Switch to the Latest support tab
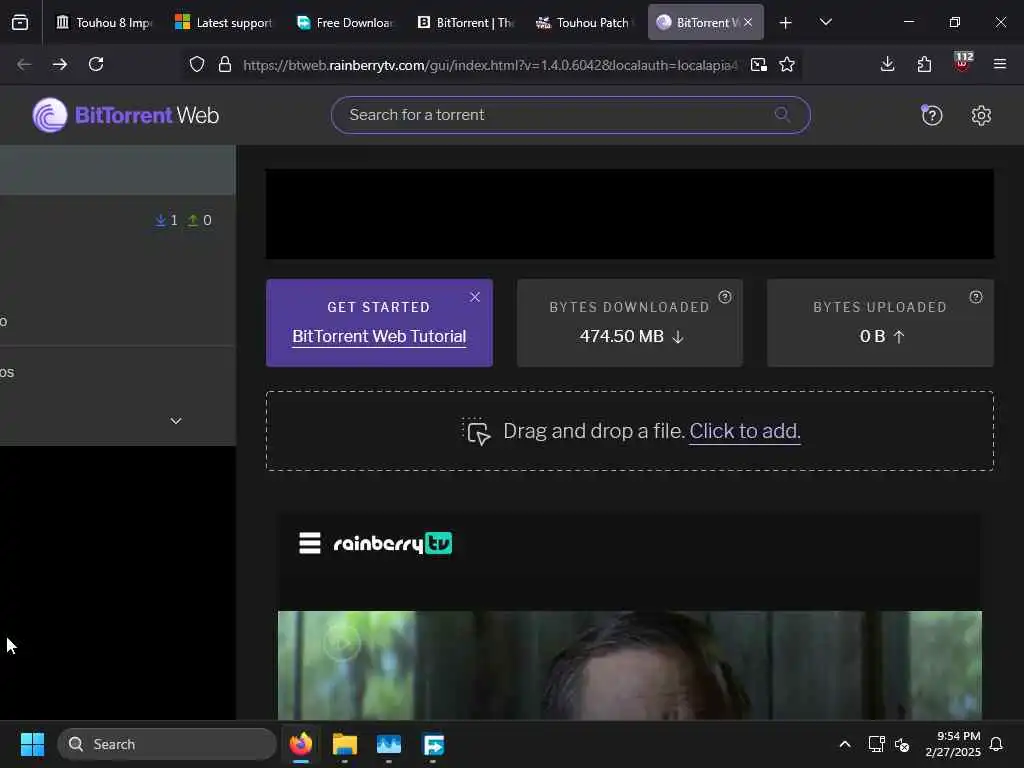The width and height of the screenshot is (1024, 768). click(x=223, y=23)
